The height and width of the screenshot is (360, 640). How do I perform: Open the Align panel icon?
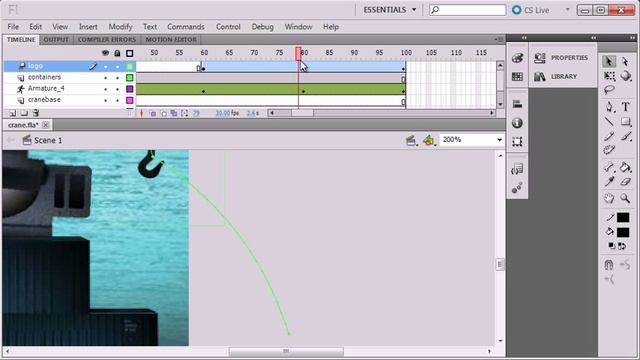click(x=517, y=104)
